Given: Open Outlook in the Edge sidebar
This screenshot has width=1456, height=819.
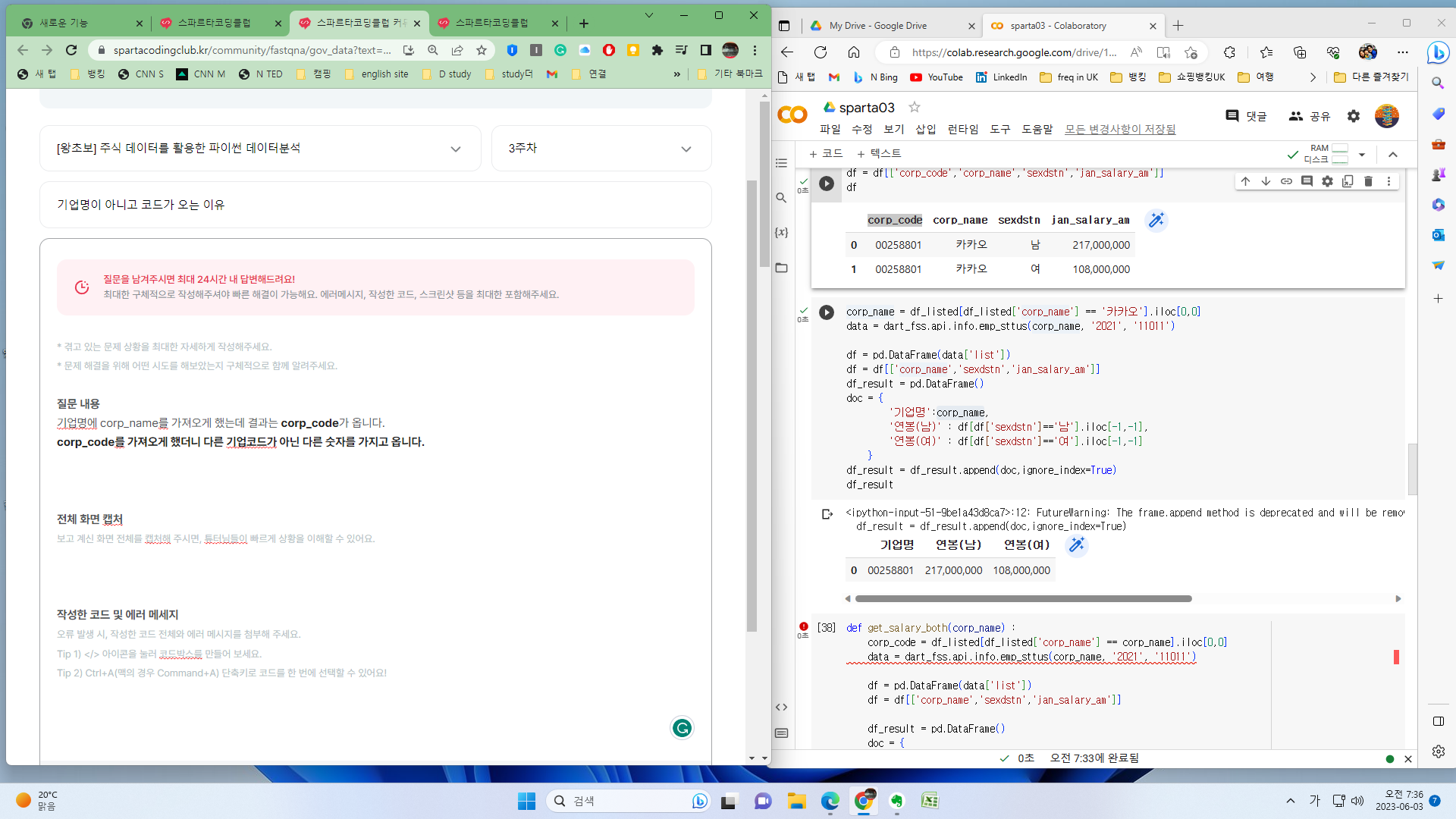Looking at the screenshot, I should pyautogui.click(x=1438, y=235).
